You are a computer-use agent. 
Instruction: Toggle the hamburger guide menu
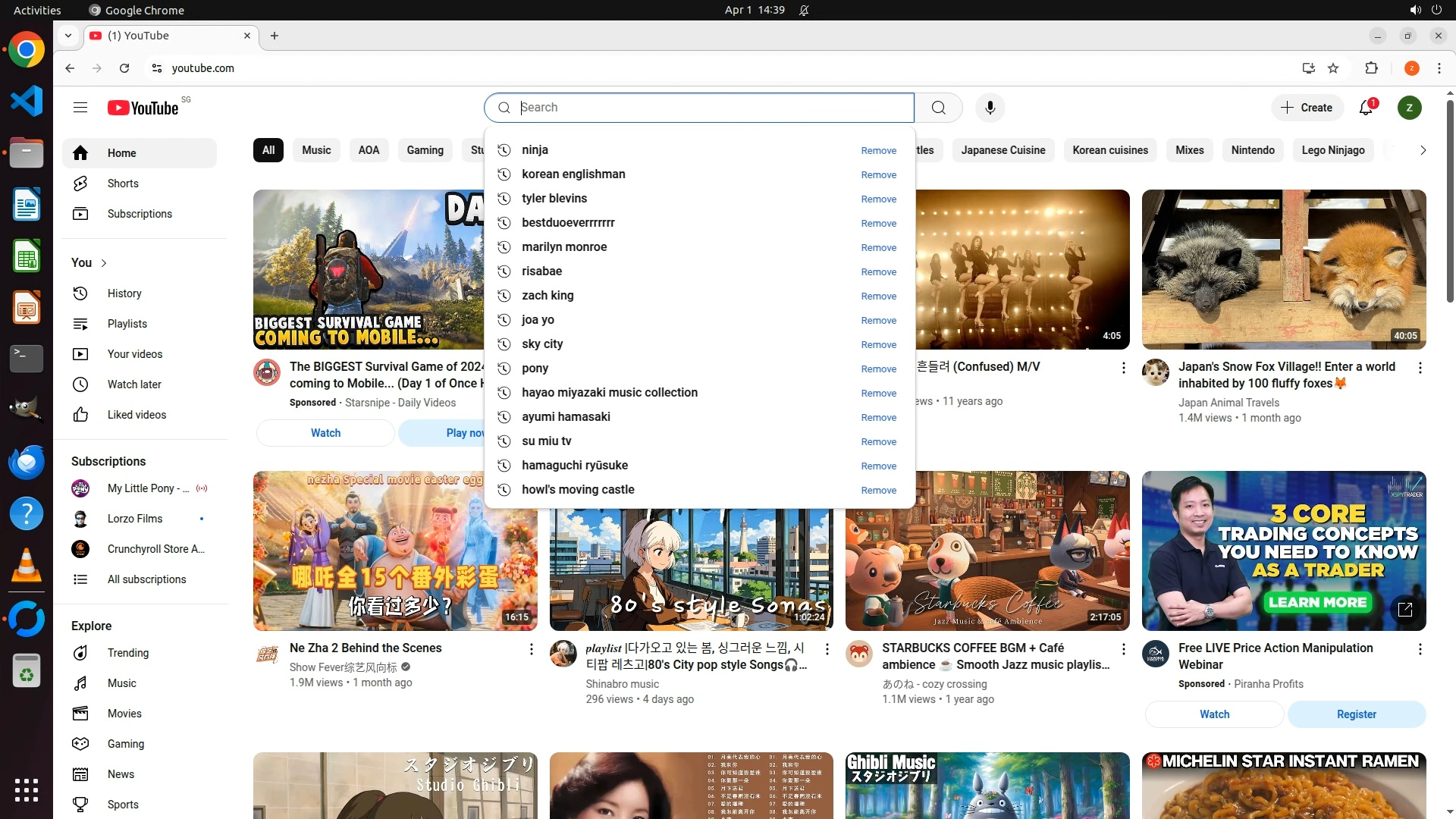pyautogui.click(x=80, y=108)
